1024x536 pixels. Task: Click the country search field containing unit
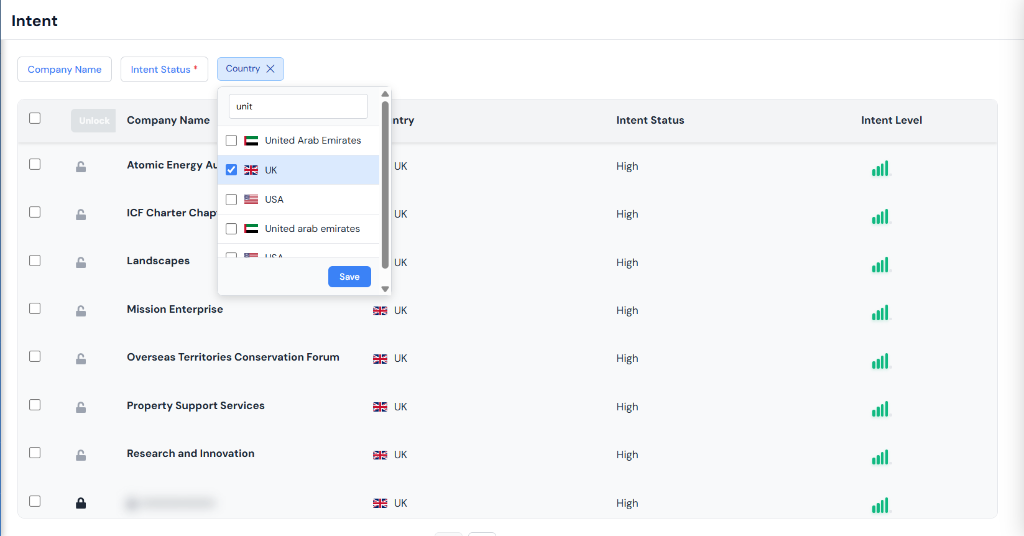298,106
